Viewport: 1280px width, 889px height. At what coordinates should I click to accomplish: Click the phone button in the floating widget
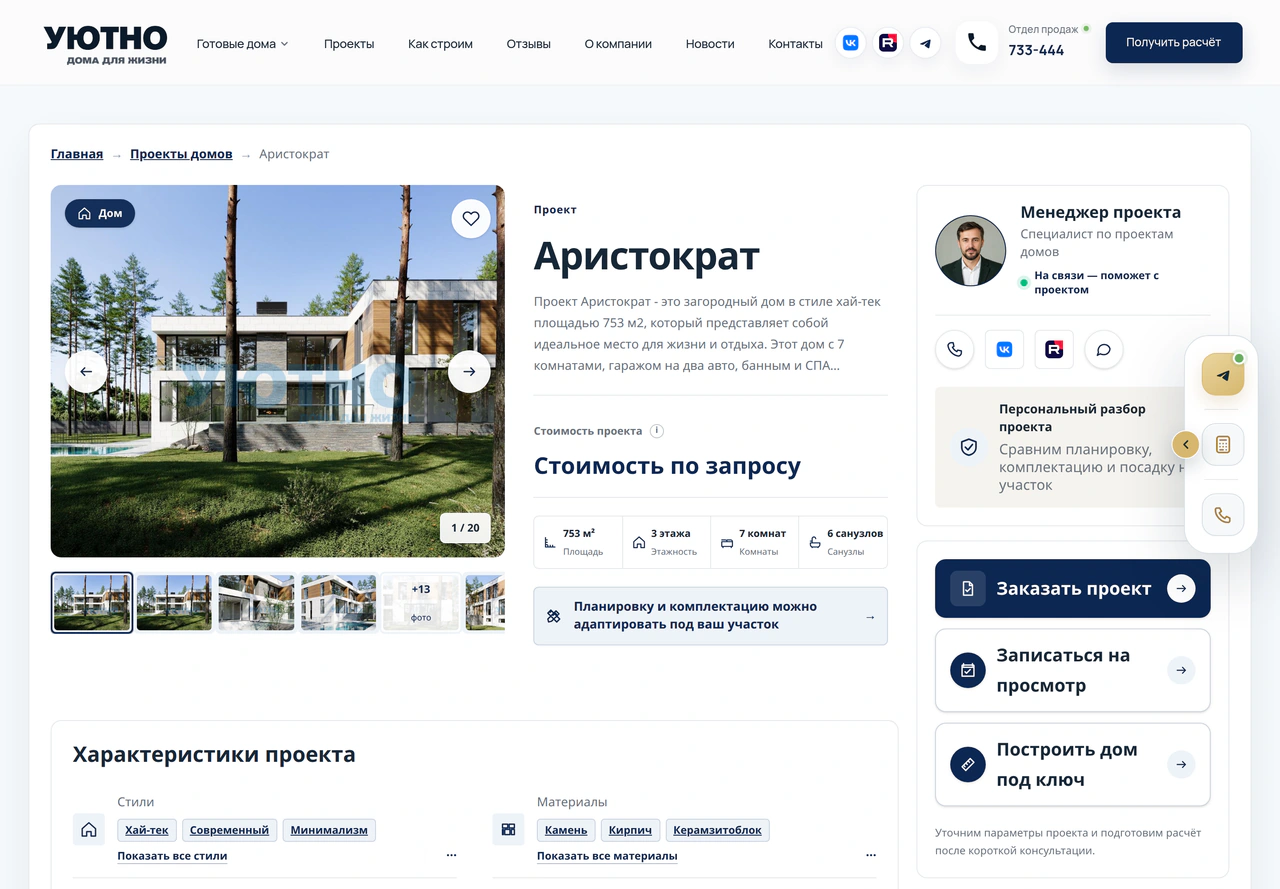tap(1223, 515)
